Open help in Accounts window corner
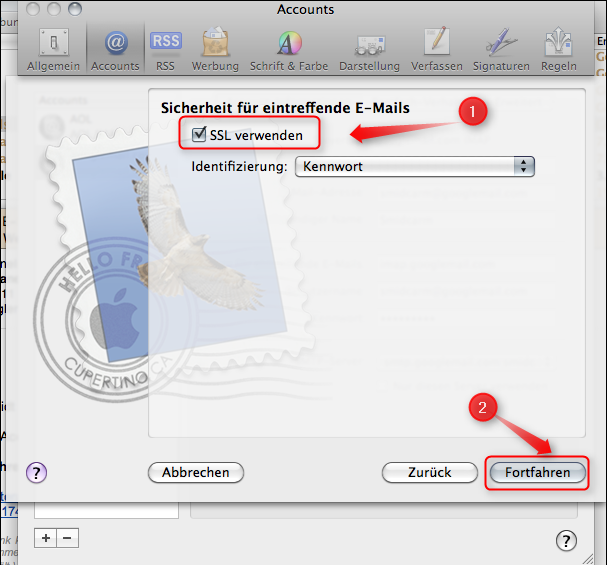This screenshot has height=565, width=607. 566,541
